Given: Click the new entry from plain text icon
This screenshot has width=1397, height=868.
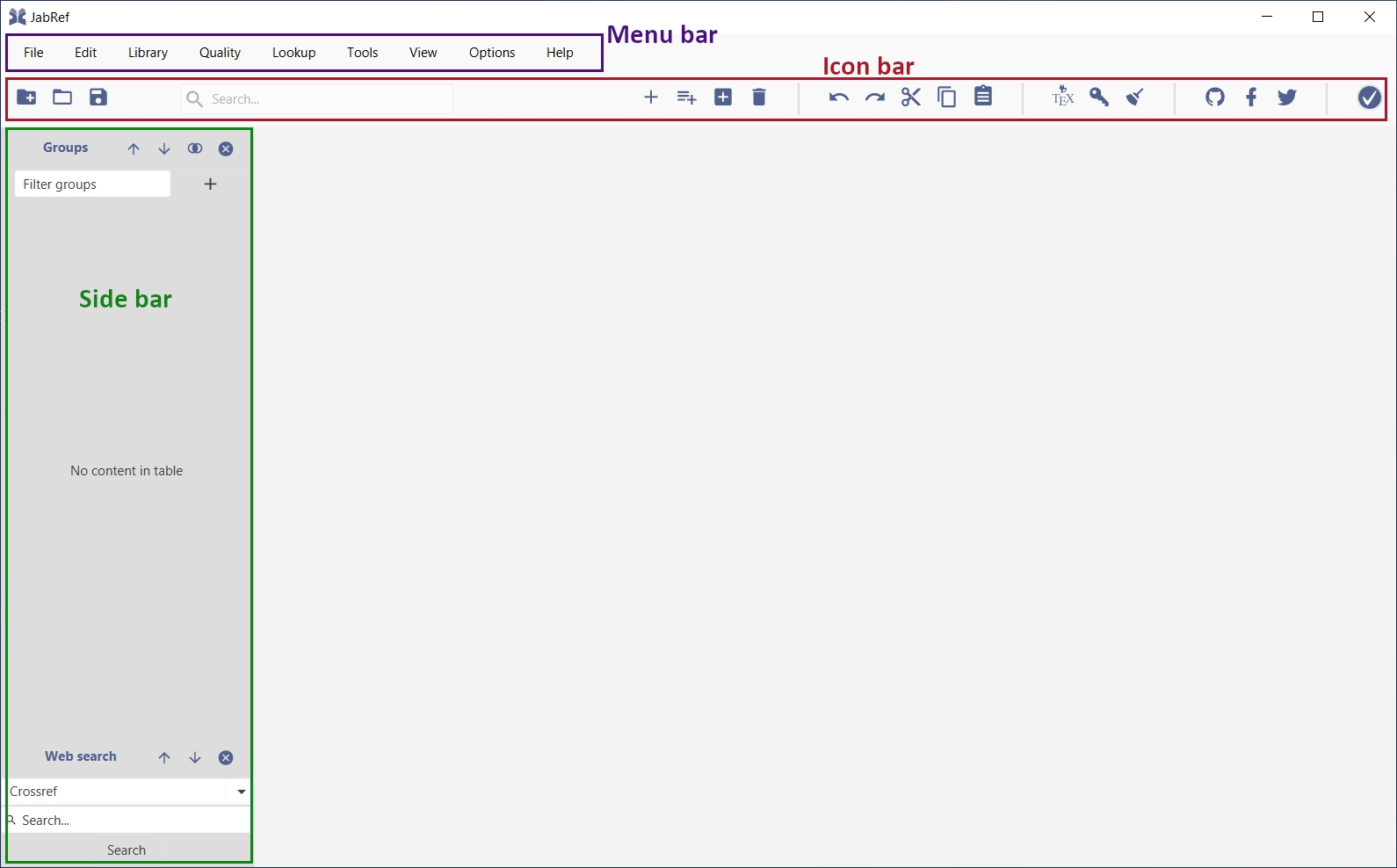Looking at the screenshot, I should 723,98.
